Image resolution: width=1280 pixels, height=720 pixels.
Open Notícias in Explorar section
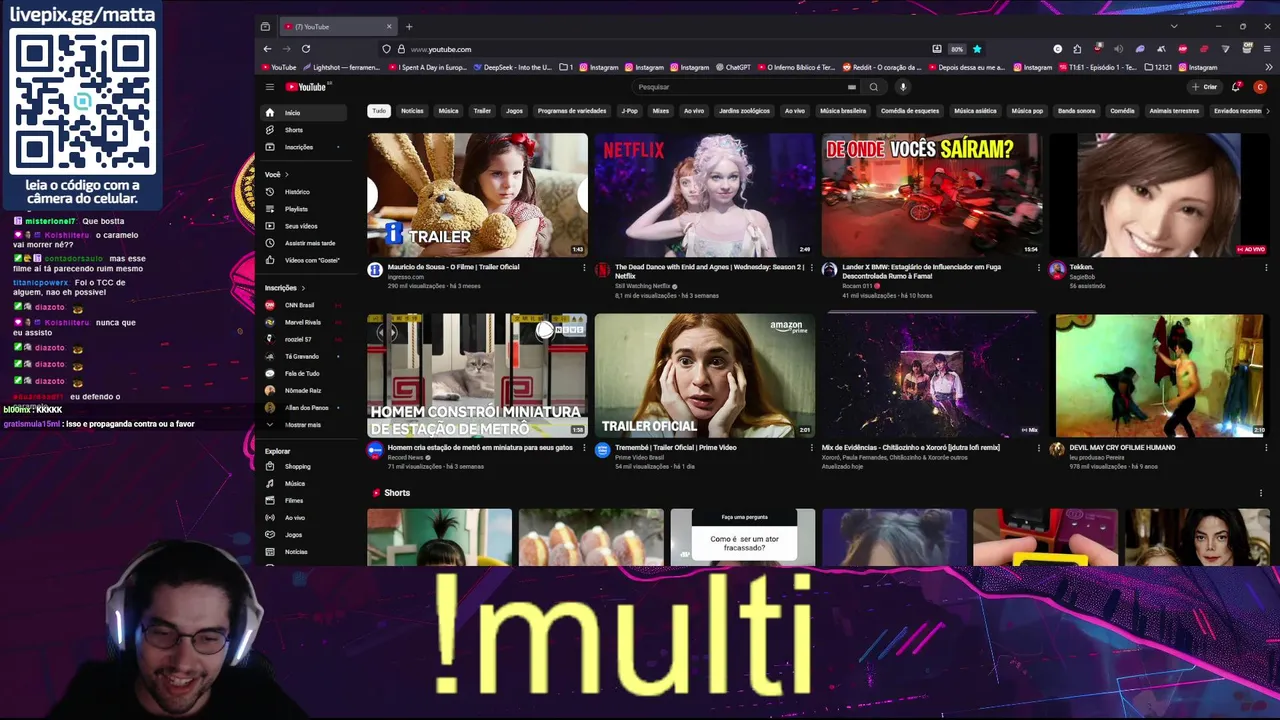[x=304, y=552]
